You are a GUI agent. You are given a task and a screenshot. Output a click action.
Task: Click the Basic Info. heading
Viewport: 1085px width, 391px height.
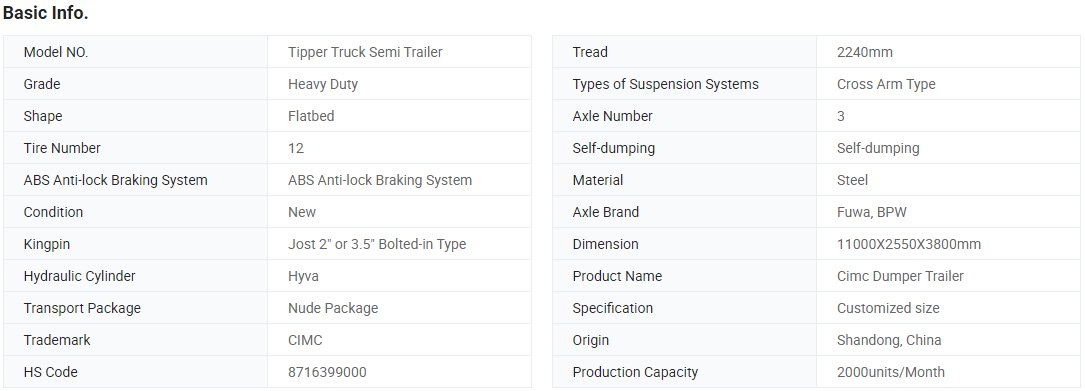coord(46,13)
